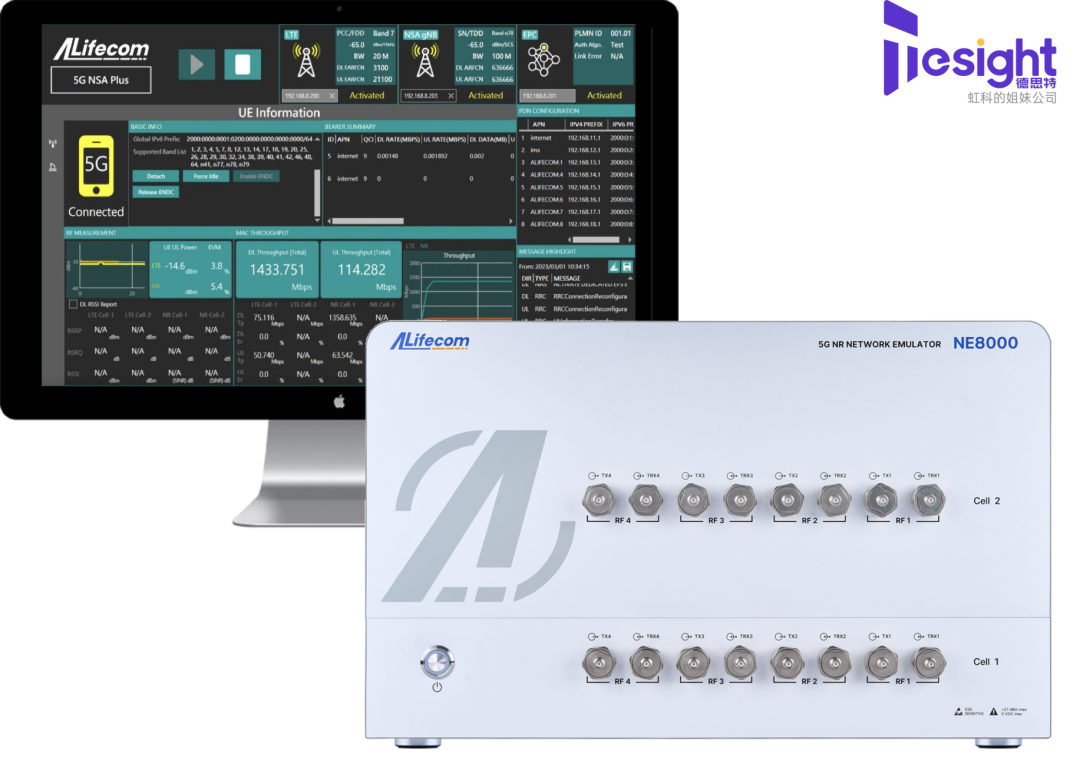Click the UL RATE(MBPS) column header
1080x770 pixels.
444,139
